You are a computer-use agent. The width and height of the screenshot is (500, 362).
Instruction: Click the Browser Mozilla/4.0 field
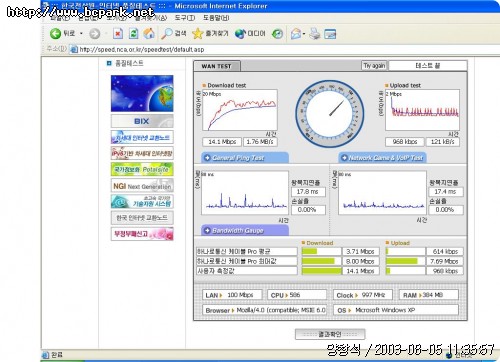coord(265,310)
